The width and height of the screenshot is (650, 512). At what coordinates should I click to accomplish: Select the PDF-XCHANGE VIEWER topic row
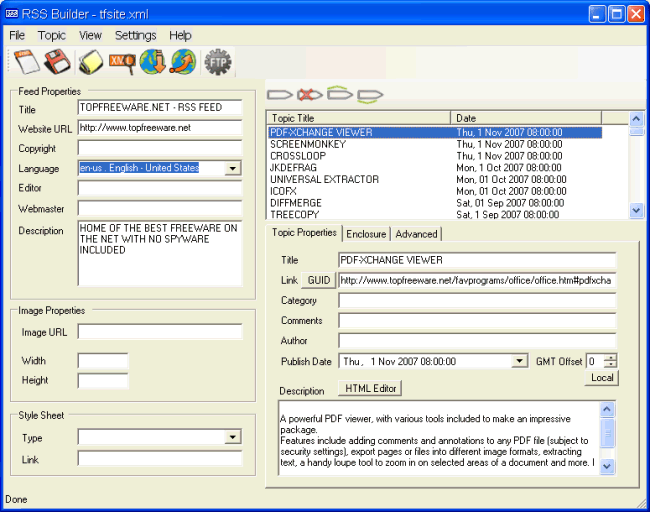(434, 132)
